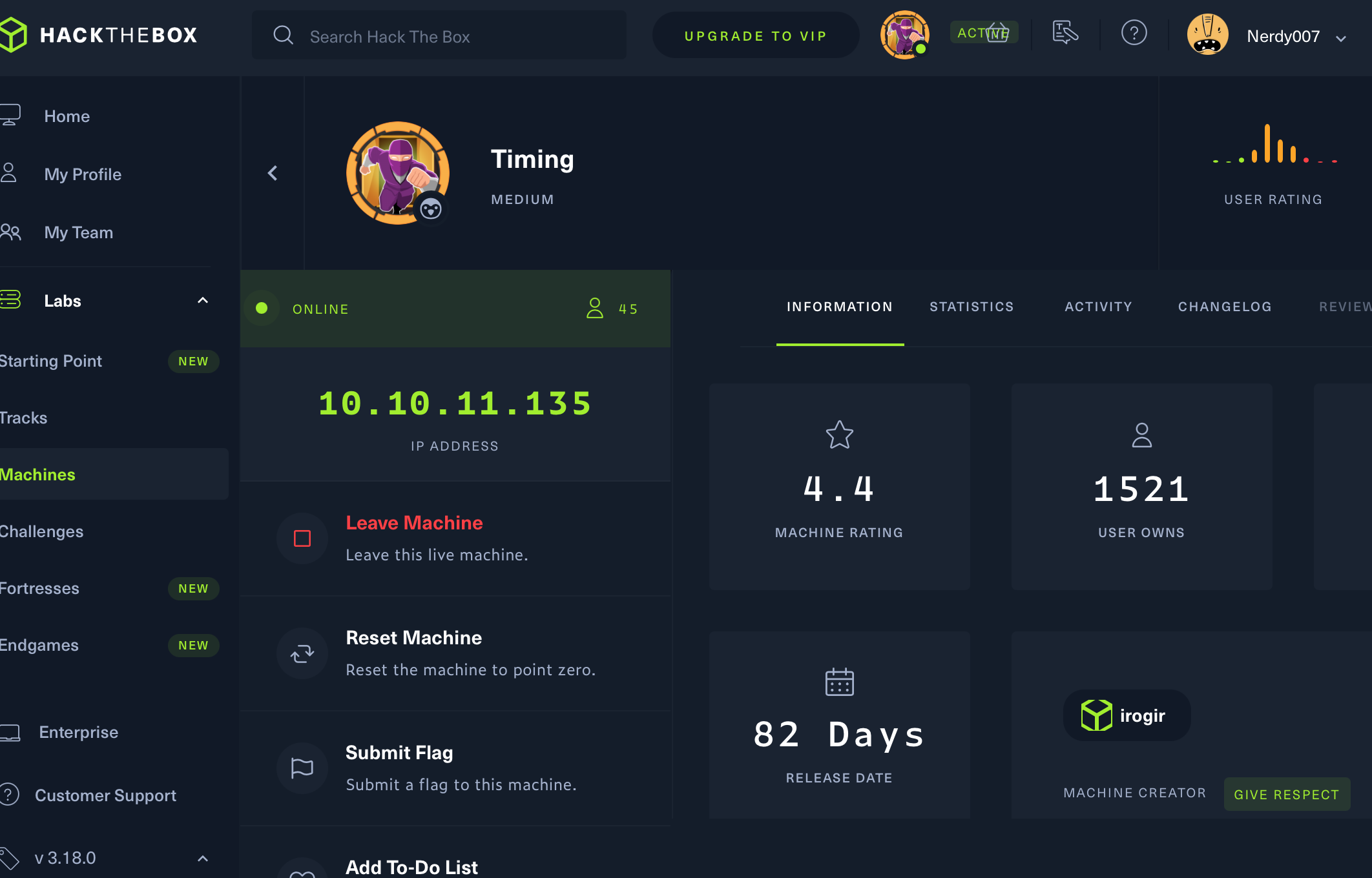The width and height of the screenshot is (1372, 878).
Task: Select Machines in sidebar
Action: coord(114,474)
